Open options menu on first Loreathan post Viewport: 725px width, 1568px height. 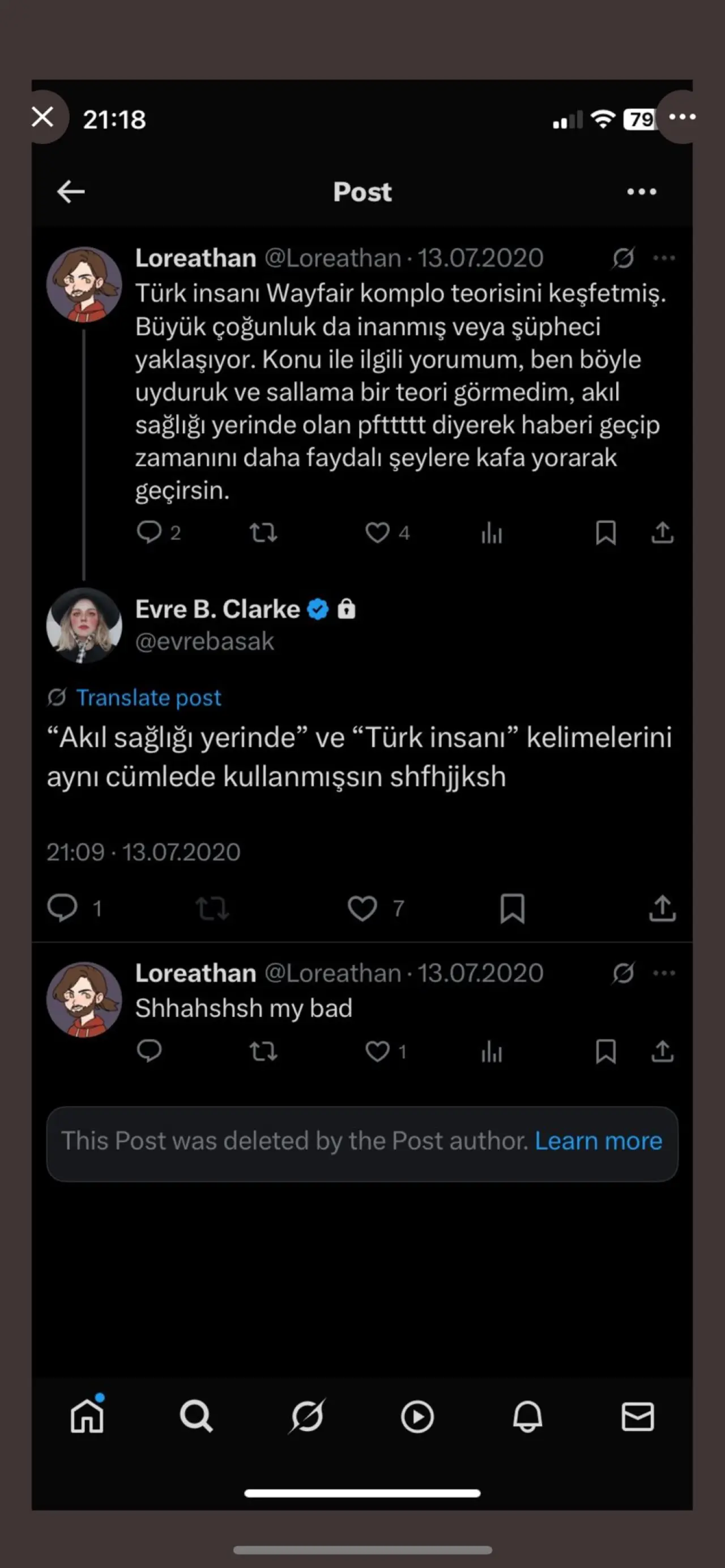point(663,258)
